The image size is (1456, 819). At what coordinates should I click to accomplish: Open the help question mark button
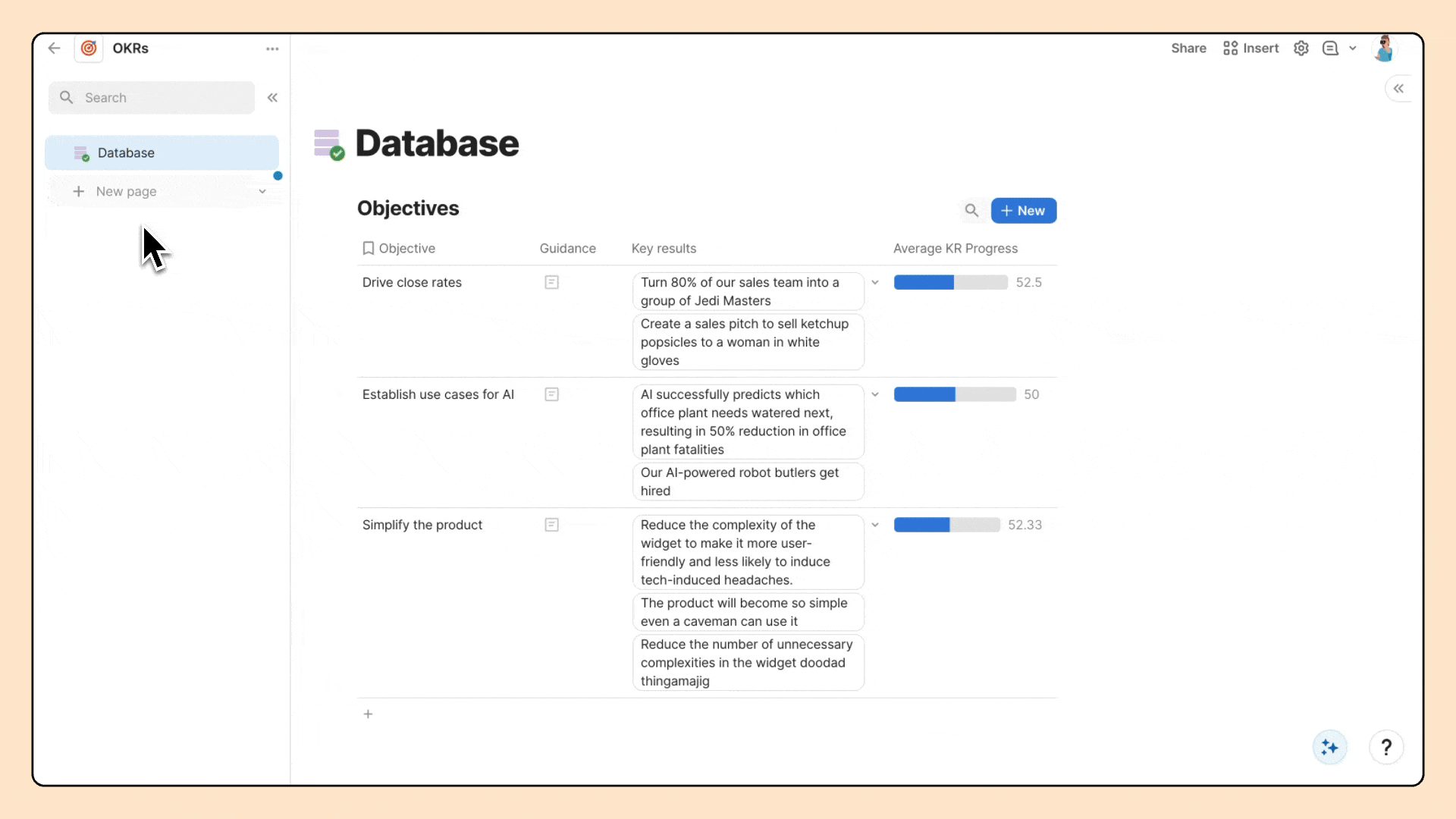(x=1386, y=748)
